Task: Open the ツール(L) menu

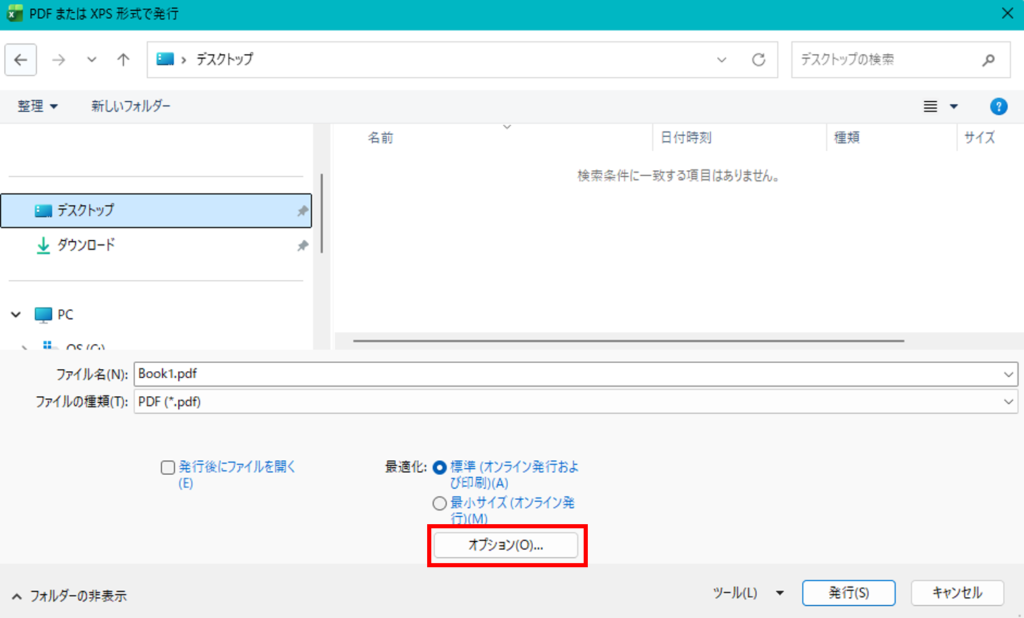Action: (748, 593)
